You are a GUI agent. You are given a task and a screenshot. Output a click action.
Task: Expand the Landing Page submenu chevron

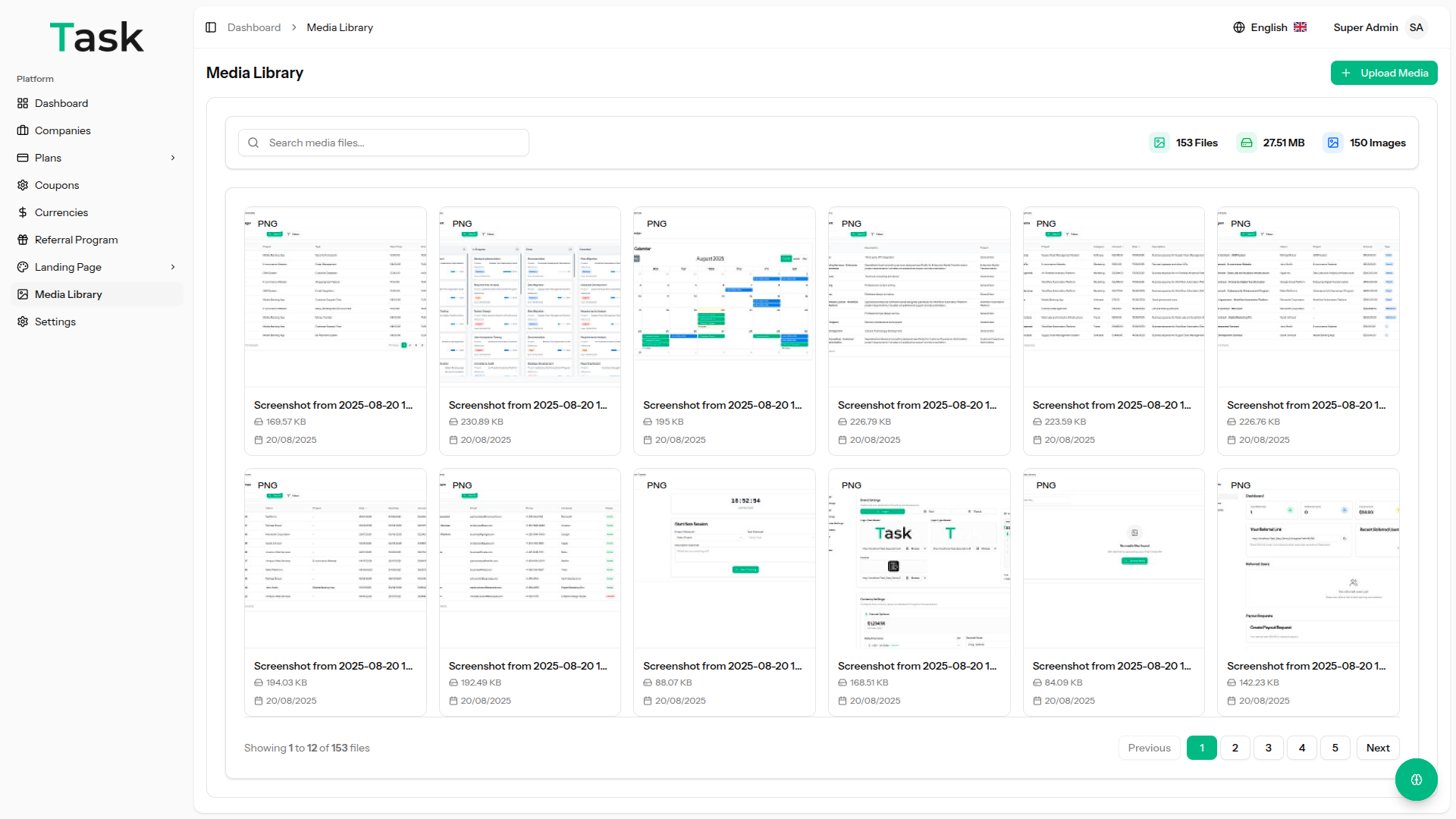173,267
